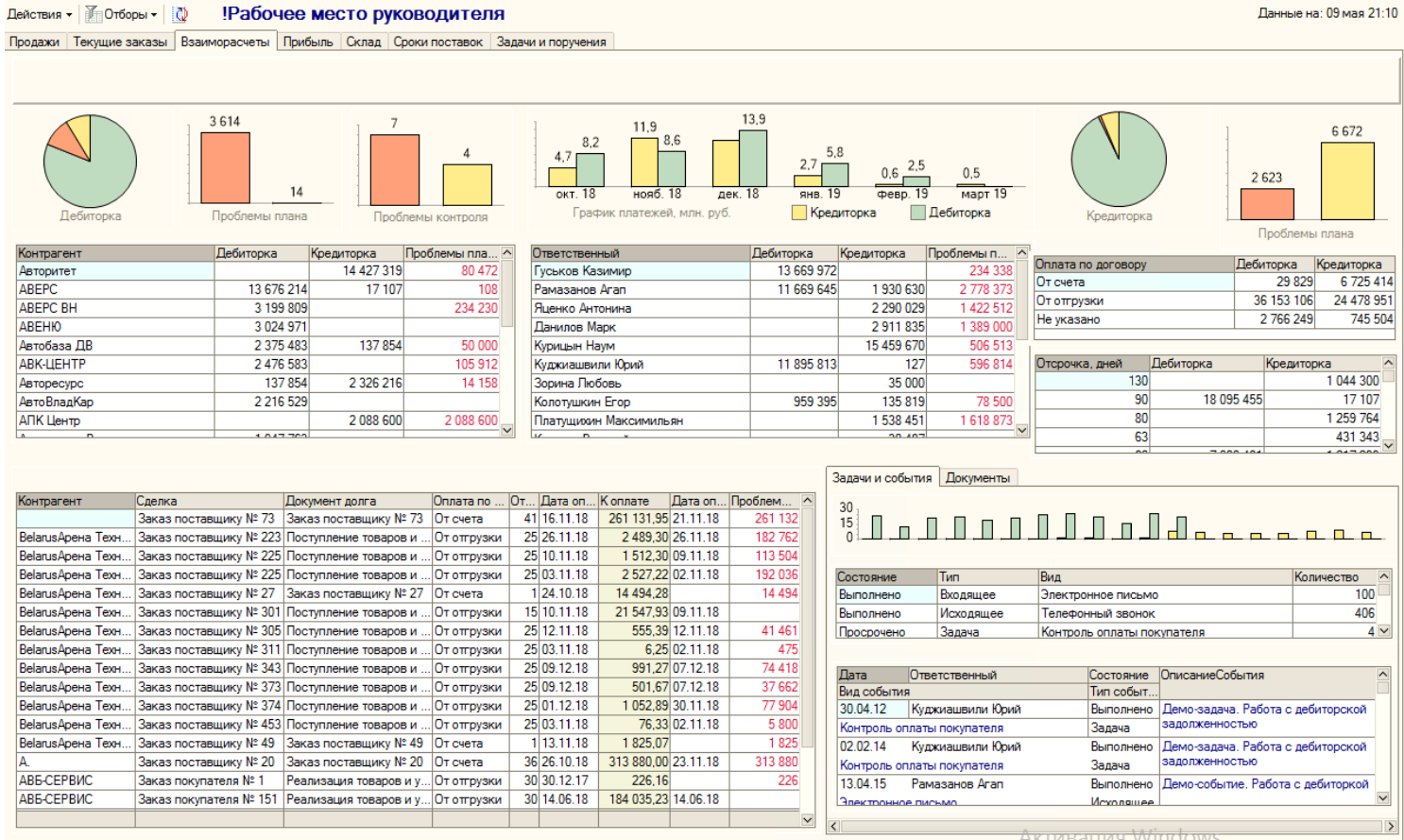The width and height of the screenshot is (1404, 840).
Task: Open the Текущие заказы tab
Action: (120, 42)
